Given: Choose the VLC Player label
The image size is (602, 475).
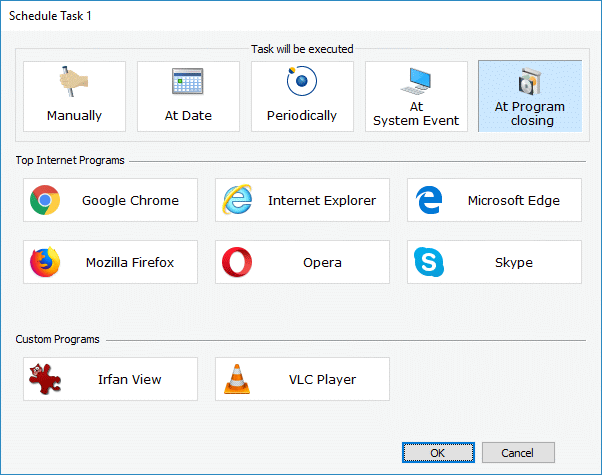Looking at the screenshot, I should tap(322, 379).
